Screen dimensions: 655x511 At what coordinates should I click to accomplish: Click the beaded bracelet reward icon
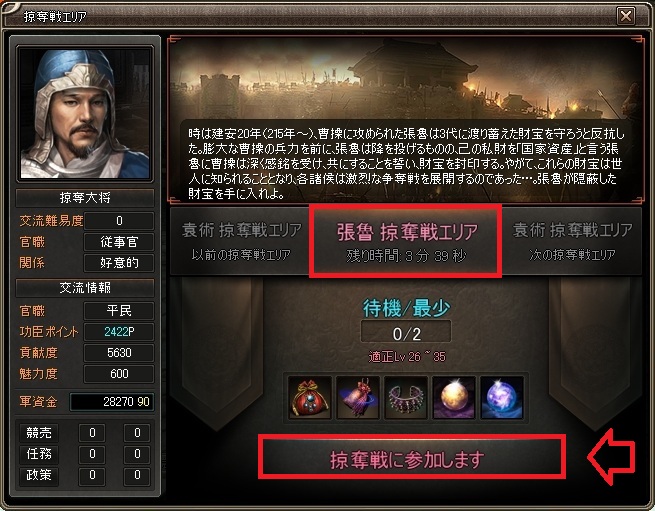(406, 397)
